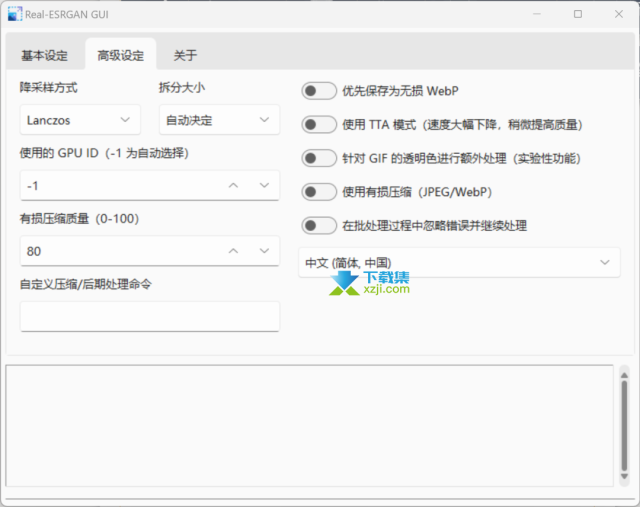Click the log scrollbar up arrow

(624, 375)
